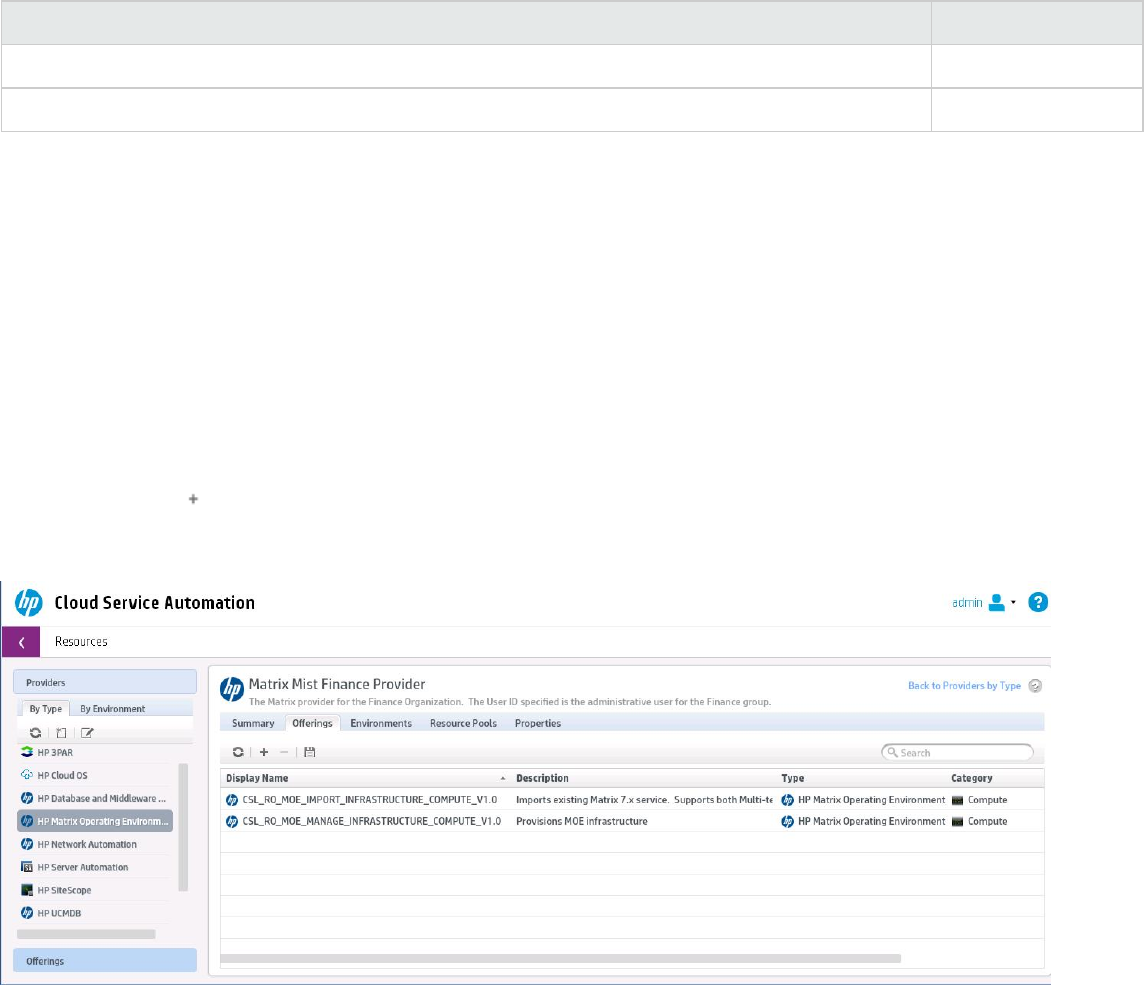
Task: Click Back to Providers by Type link
Action: click(x=964, y=686)
